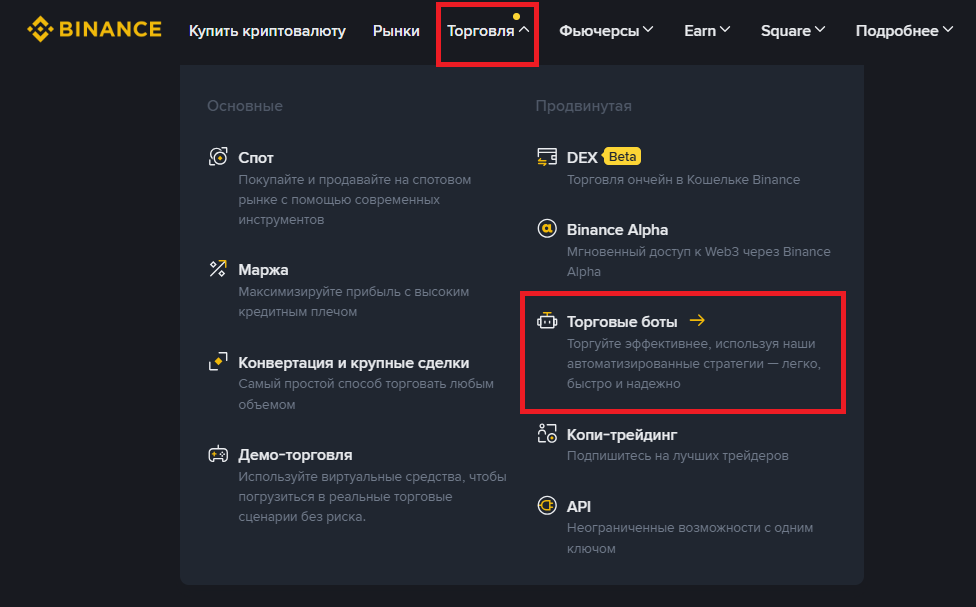Click the Demo trading gamepad icon
The image size is (976, 607).
pos(218,454)
